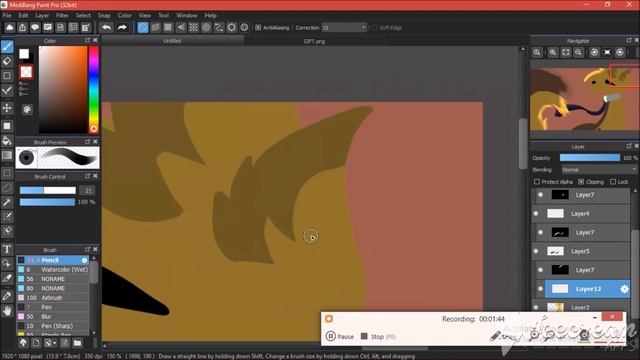Select the Blur brush
The width and height of the screenshot is (640, 360).
53,316
